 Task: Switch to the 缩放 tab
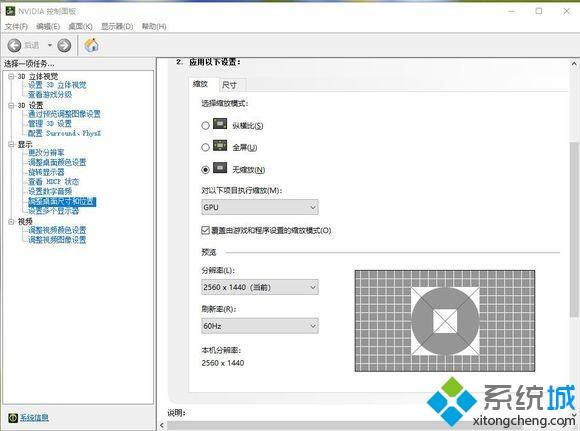coord(200,84)
